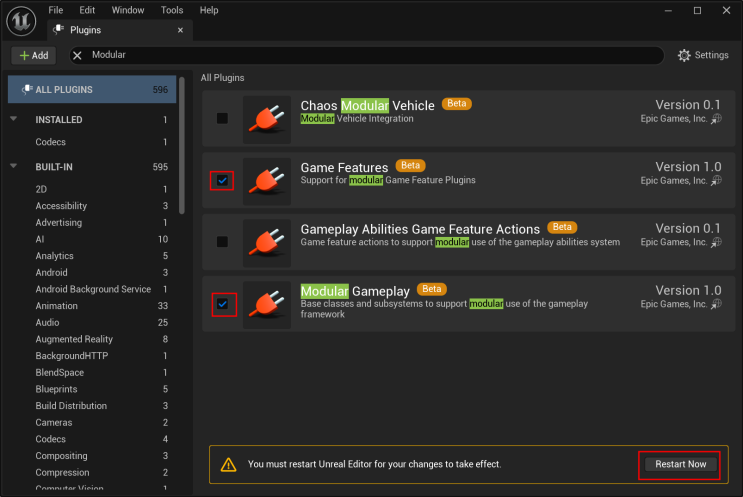743x497 pixels.
Task: Close the Plugins tab
Action: coord(180,30)
